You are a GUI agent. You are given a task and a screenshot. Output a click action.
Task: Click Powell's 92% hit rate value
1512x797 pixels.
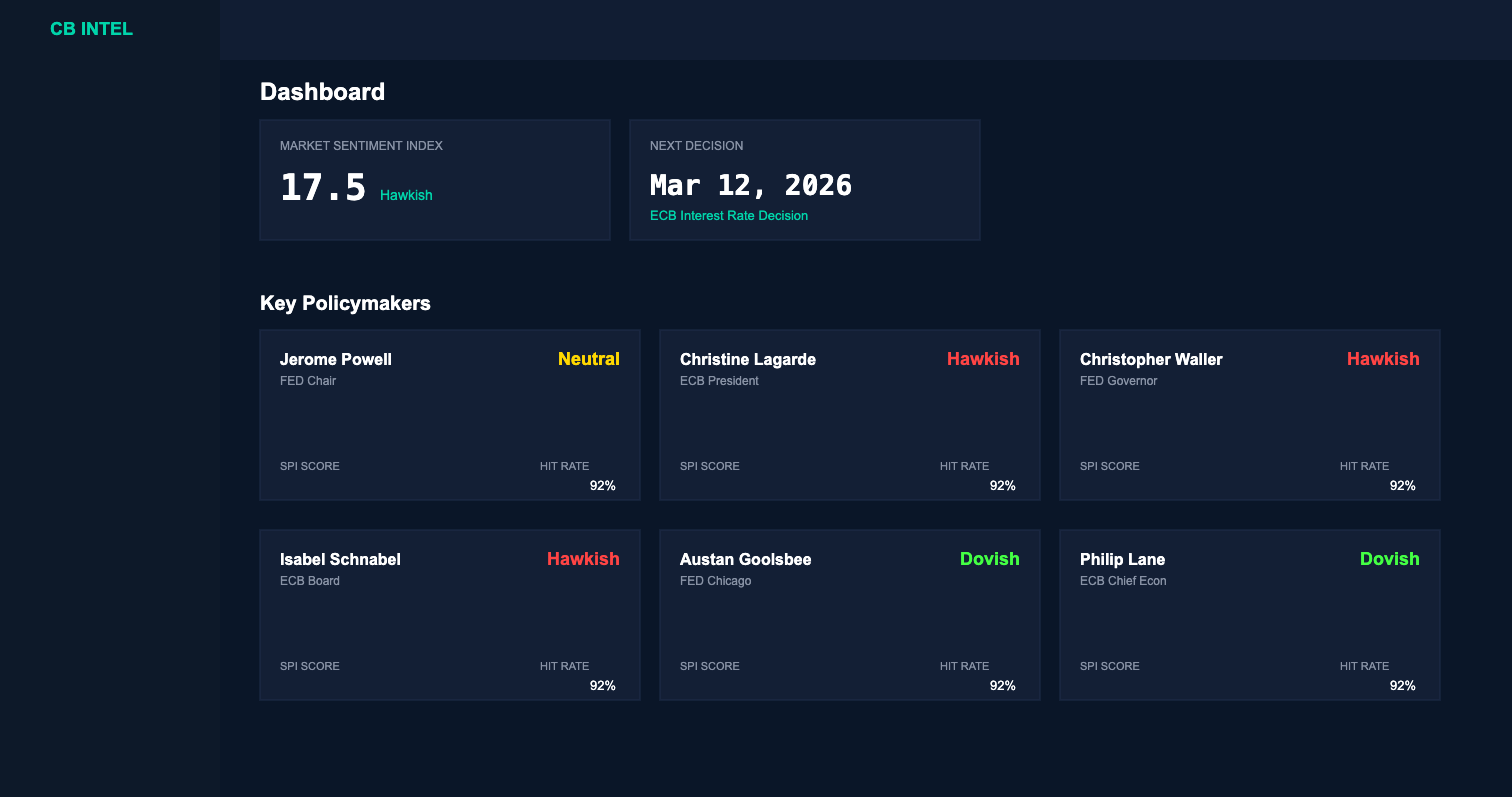(x=603, y=485)
